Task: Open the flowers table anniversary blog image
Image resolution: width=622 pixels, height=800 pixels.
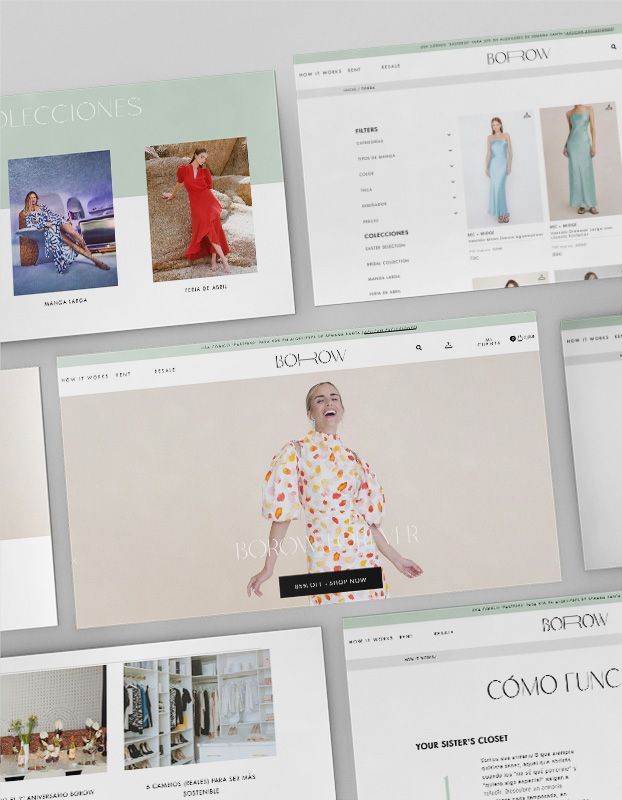Action: 53,724
